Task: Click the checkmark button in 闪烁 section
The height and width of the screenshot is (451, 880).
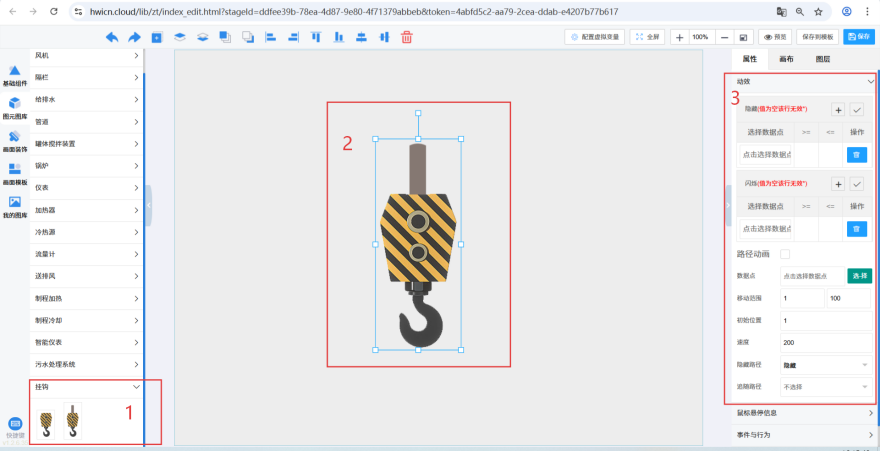Action: [857, 184]
